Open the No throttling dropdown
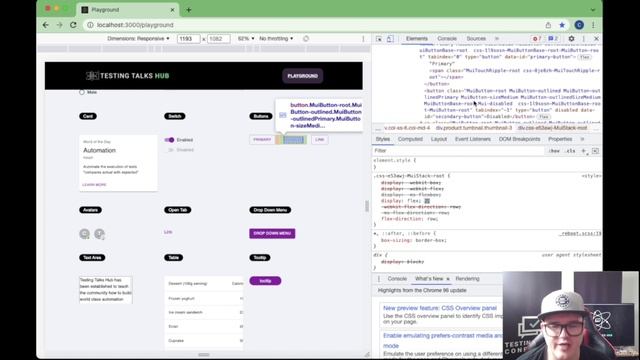This screenshot has width=640, height=360. [x=276, y=38]
